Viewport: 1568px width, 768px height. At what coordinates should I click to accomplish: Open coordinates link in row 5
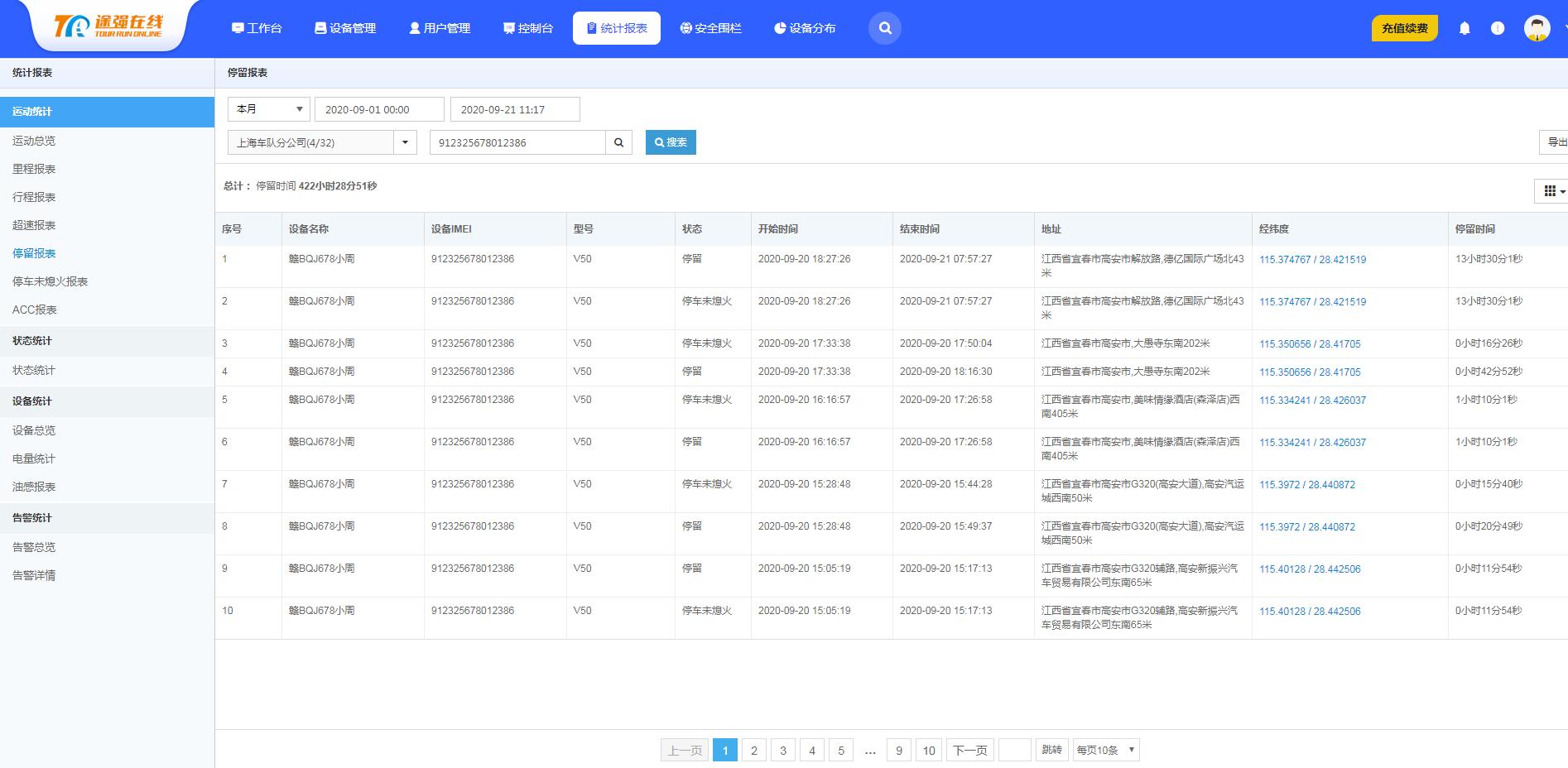[1313, 401]
